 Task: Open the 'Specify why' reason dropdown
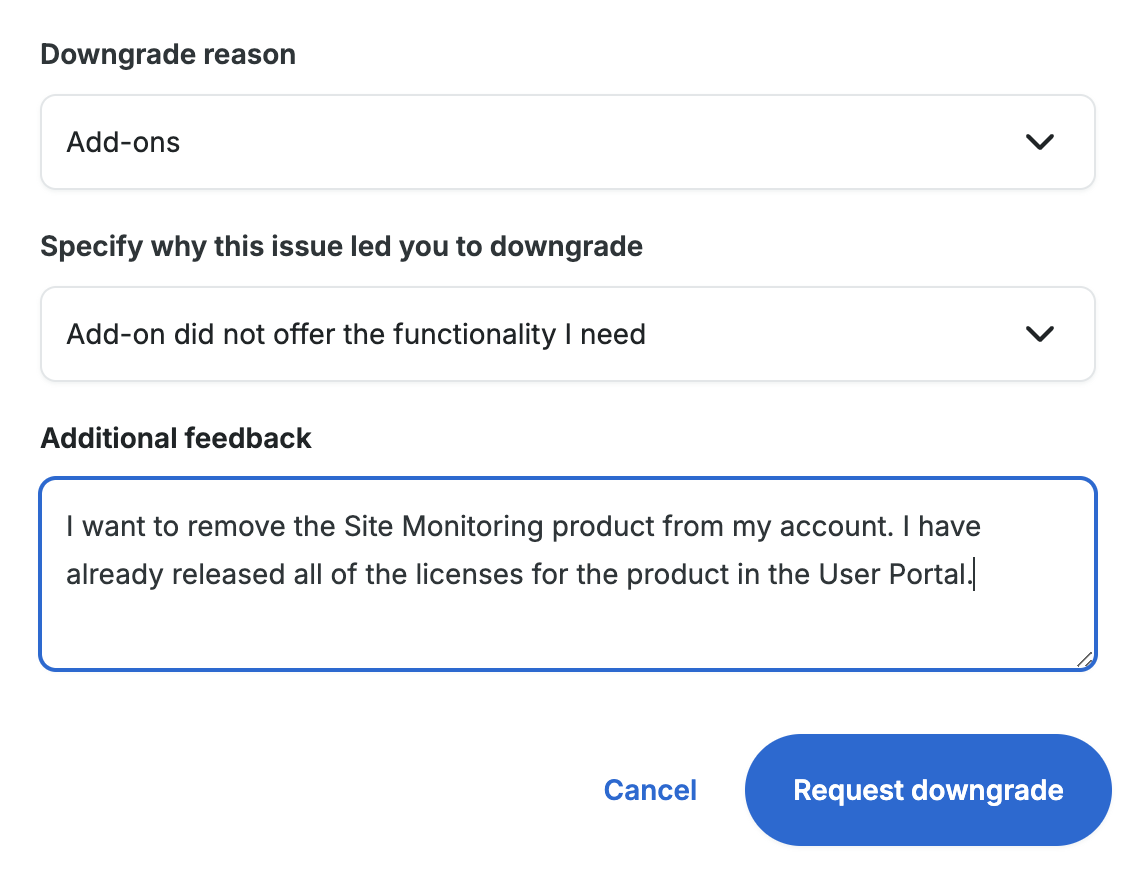pyautogui.click(x=567, y=334)
